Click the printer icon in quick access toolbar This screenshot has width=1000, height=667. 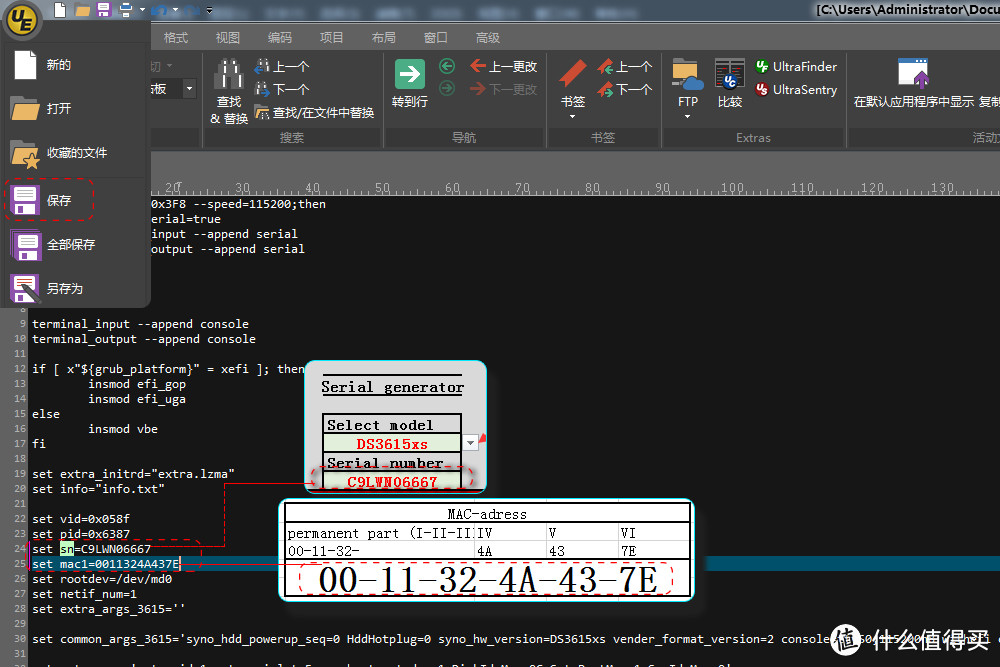click(125, 10)
